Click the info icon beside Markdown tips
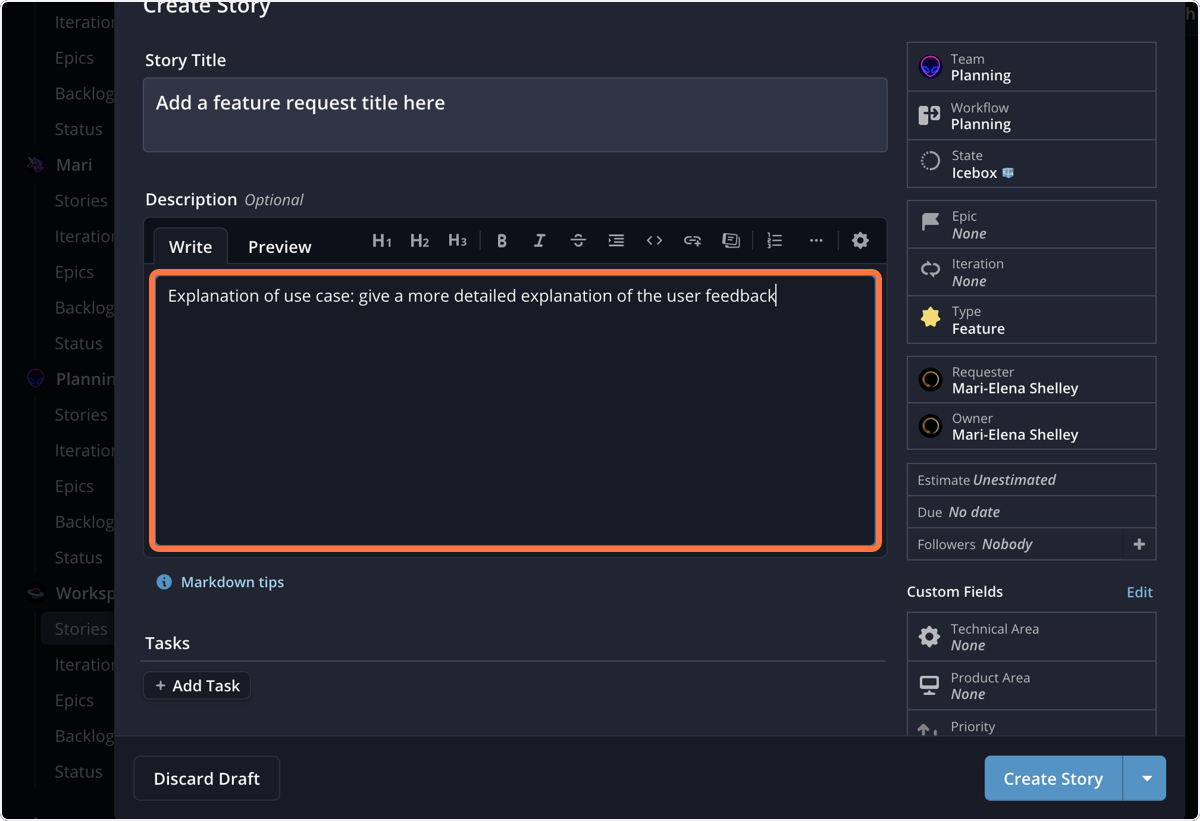1200x821 pixels. coord(164,582)
